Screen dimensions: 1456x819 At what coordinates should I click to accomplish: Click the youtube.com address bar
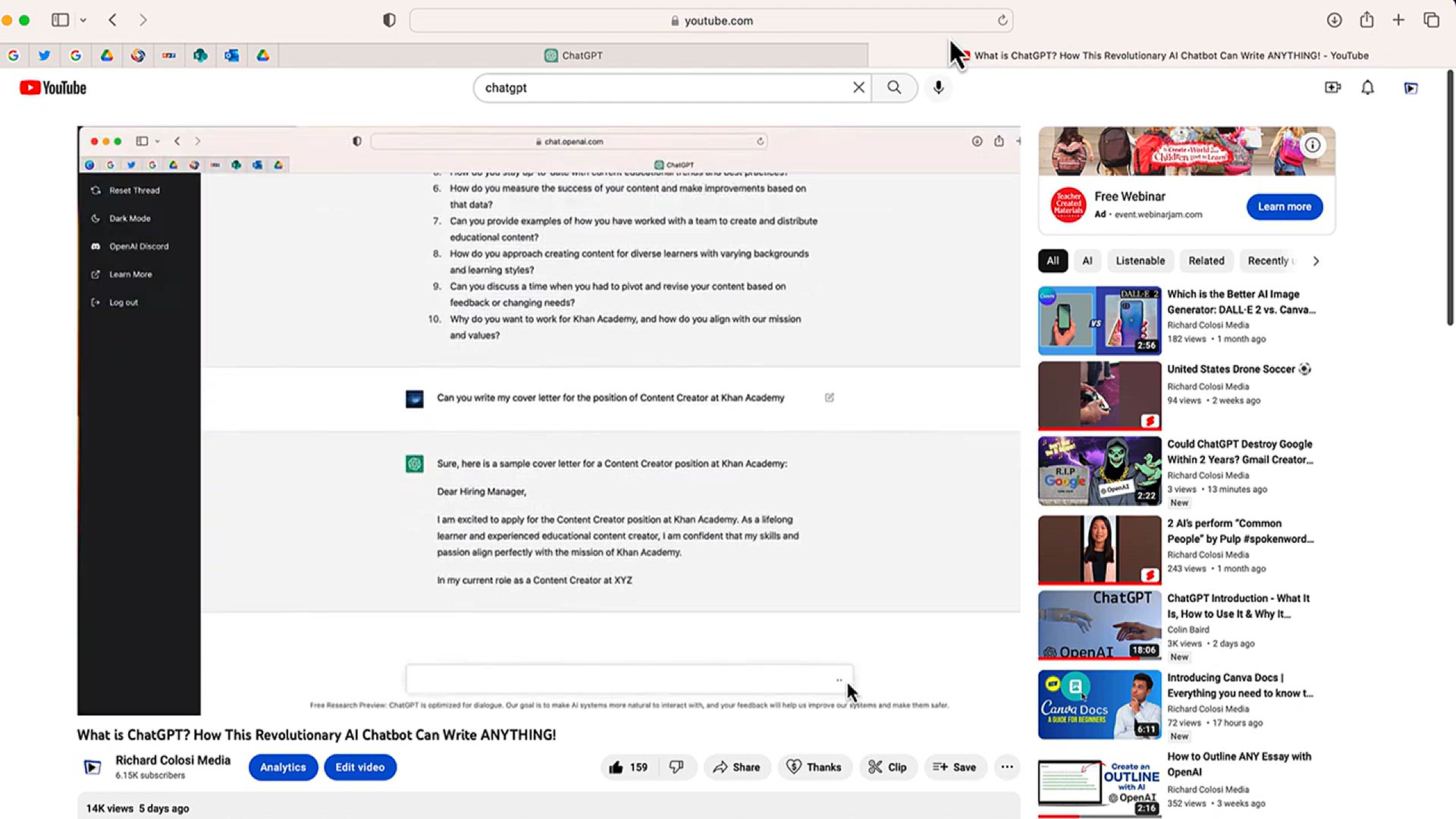[711, 20]
